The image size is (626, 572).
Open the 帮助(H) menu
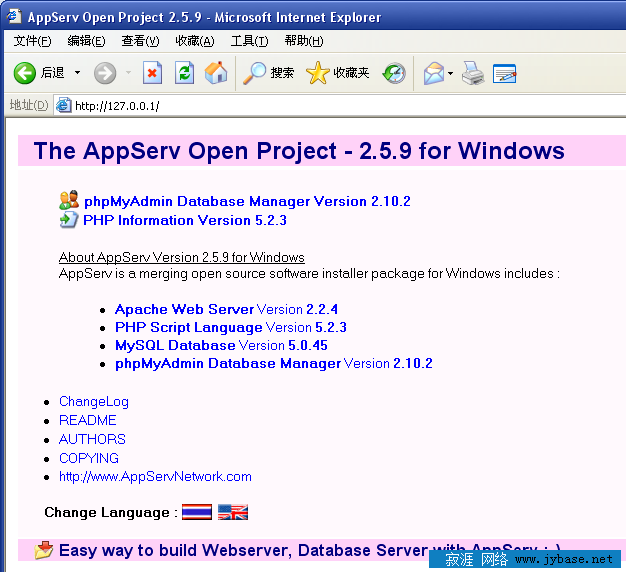pos(304,41)
